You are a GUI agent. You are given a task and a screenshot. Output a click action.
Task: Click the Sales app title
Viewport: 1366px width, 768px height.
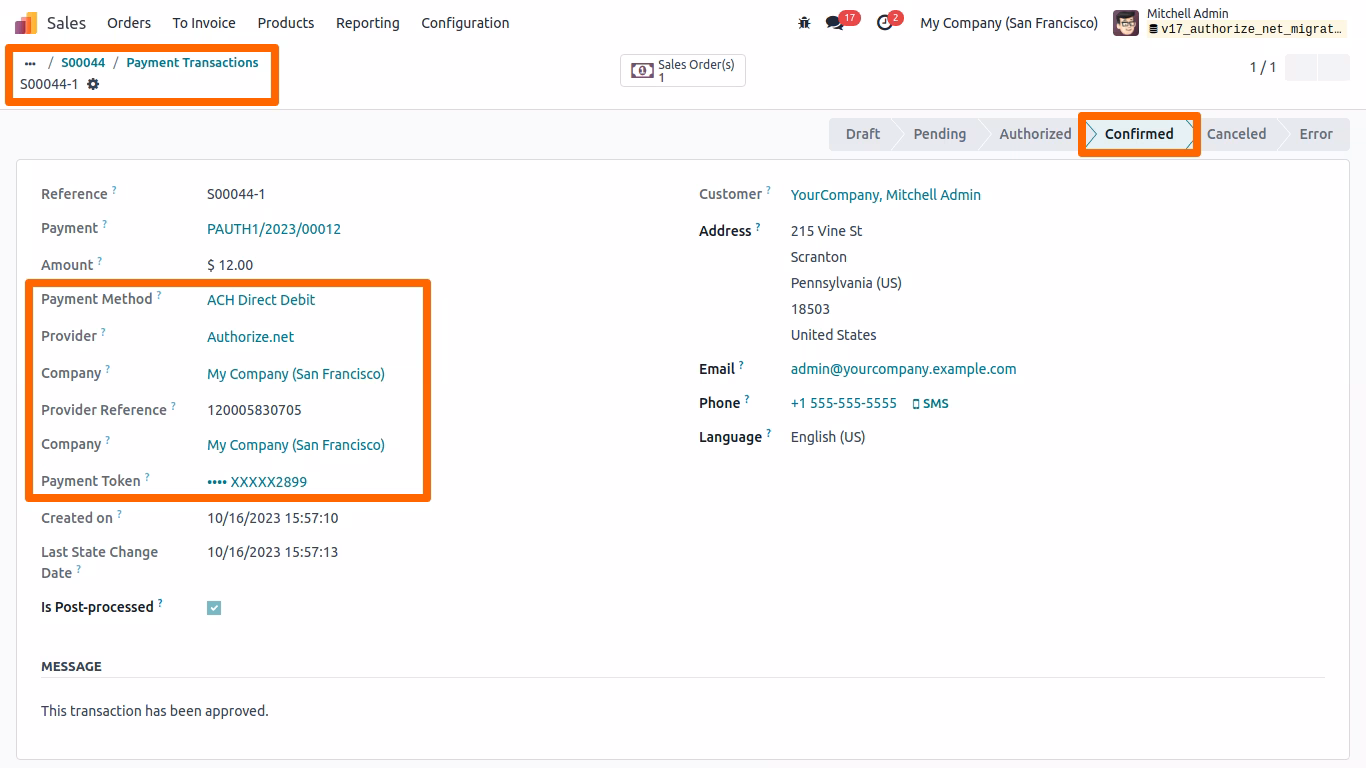[x=66, y=23]
